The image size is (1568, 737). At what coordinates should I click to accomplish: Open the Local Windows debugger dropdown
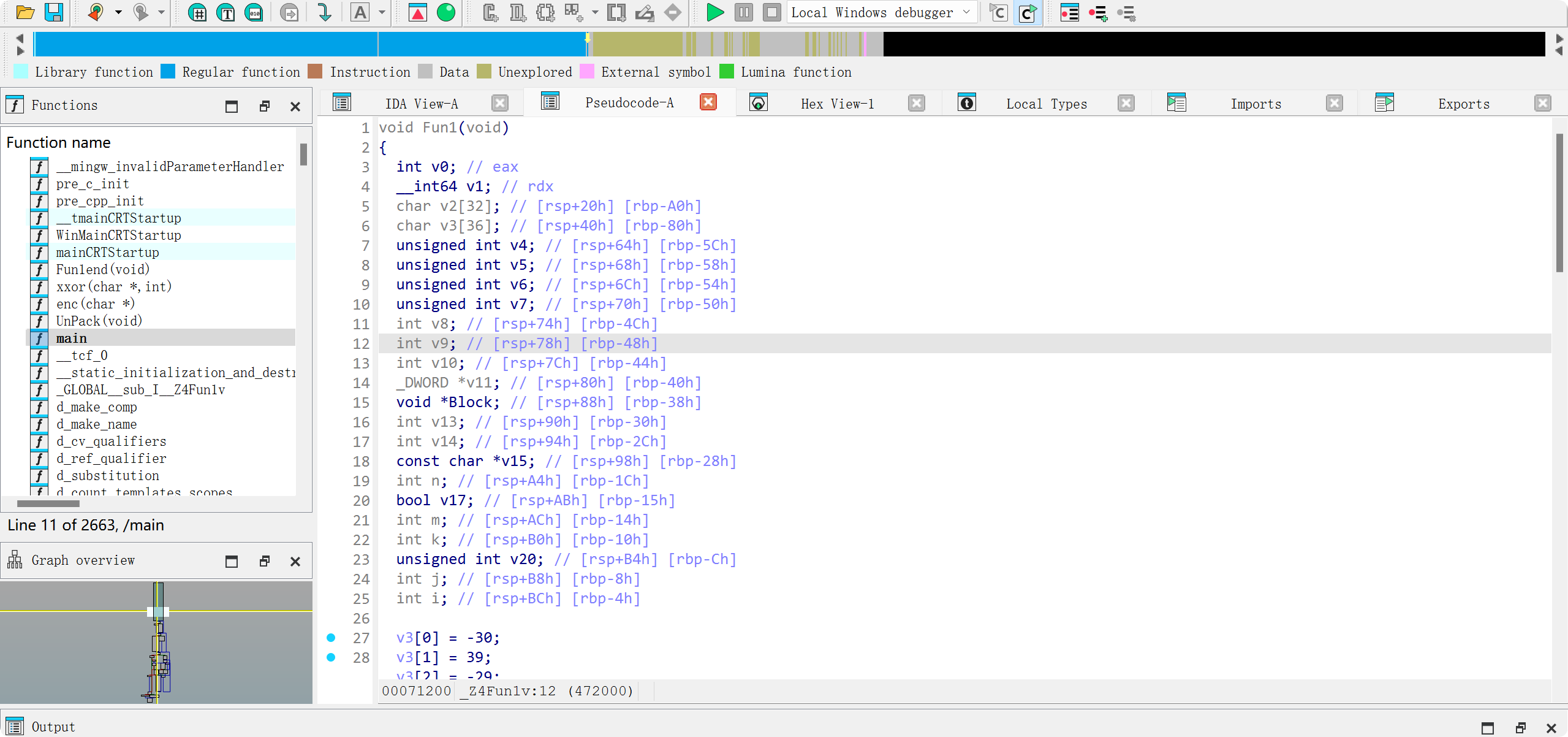(967, 12)
